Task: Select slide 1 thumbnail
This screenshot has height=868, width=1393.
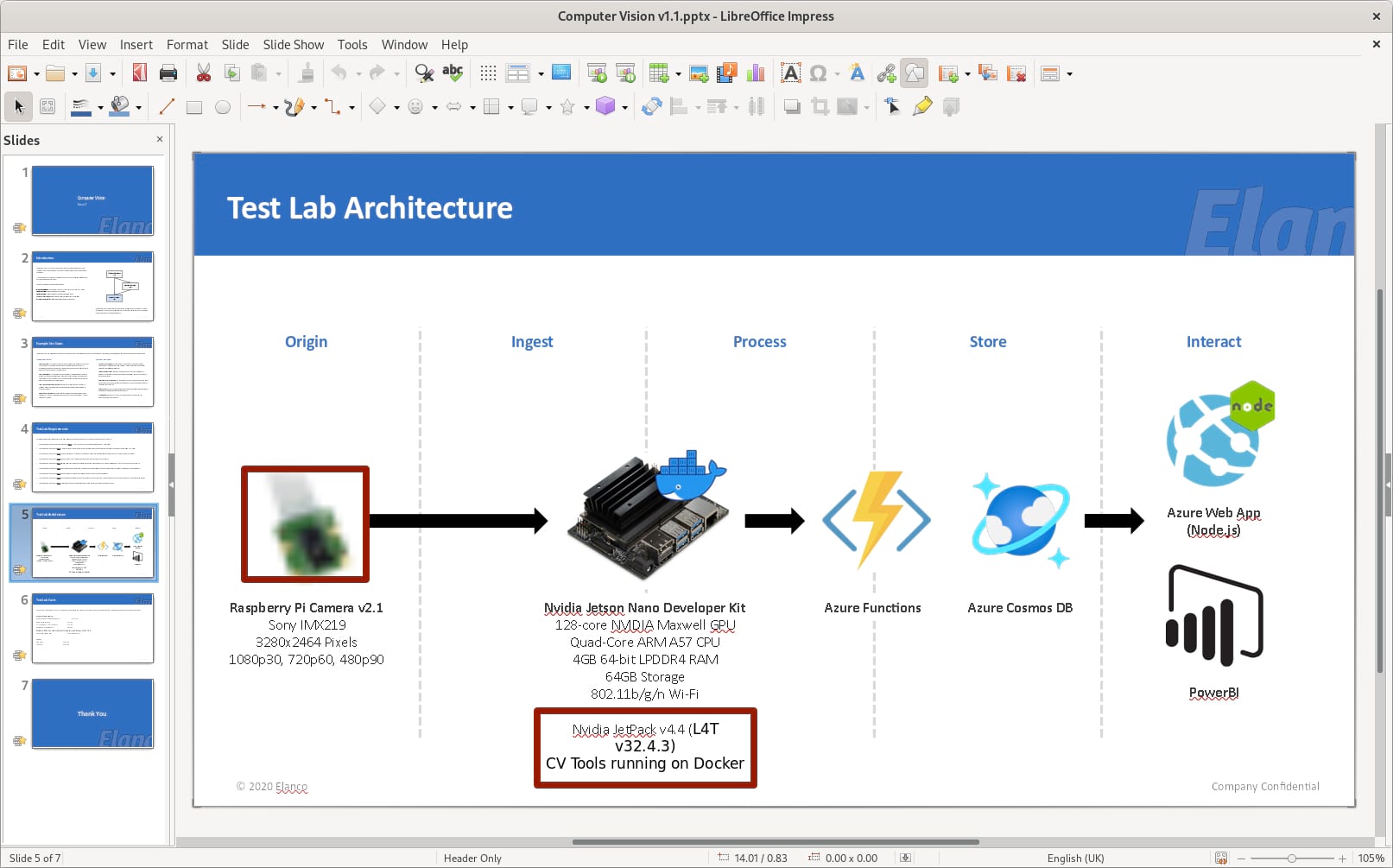Action: 92,200
